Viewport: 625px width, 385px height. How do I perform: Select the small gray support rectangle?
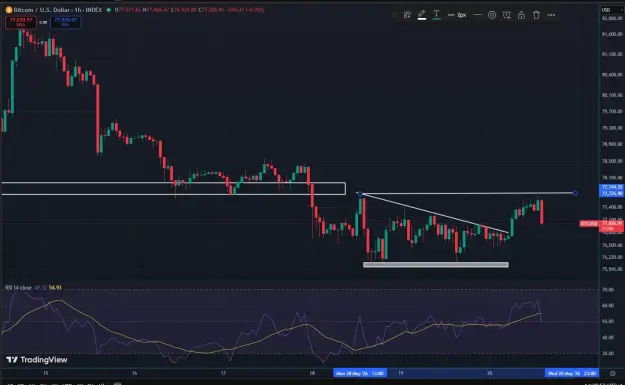(x=436, y=265)
